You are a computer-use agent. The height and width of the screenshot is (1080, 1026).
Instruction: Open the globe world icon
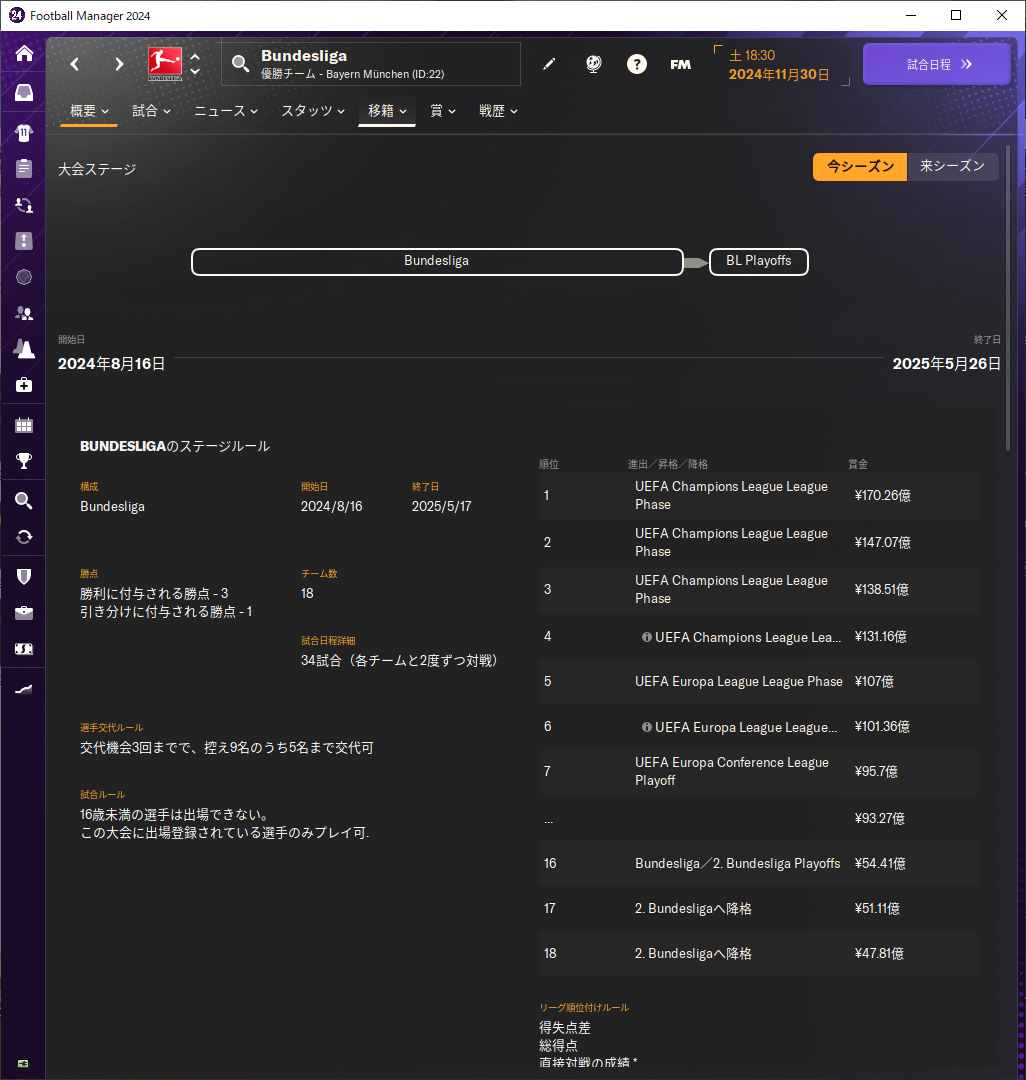click(x=594, y=64)
